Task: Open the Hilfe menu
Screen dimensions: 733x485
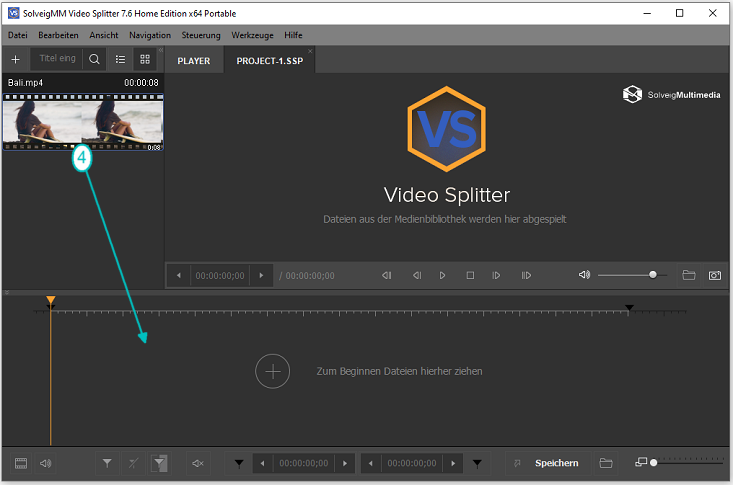Action: point(293,35)
